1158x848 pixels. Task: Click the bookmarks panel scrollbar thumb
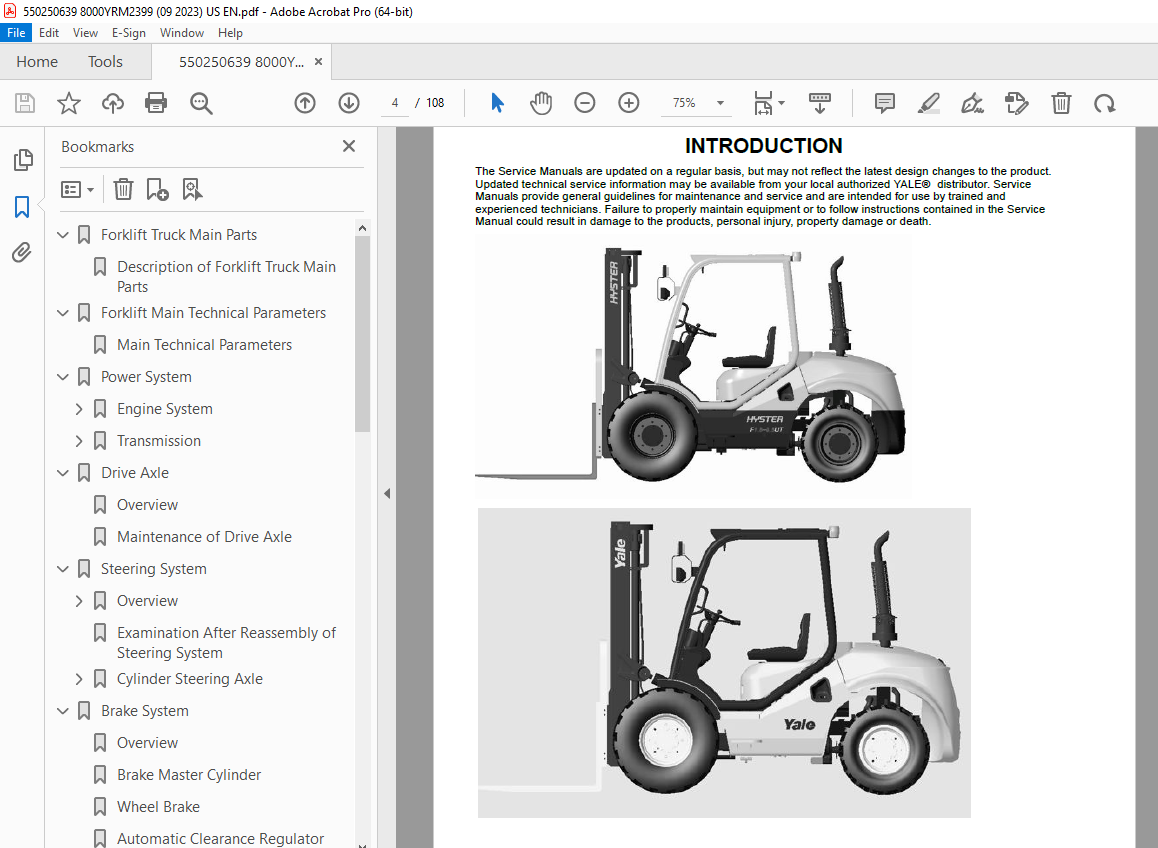click(x=362, y=334)
